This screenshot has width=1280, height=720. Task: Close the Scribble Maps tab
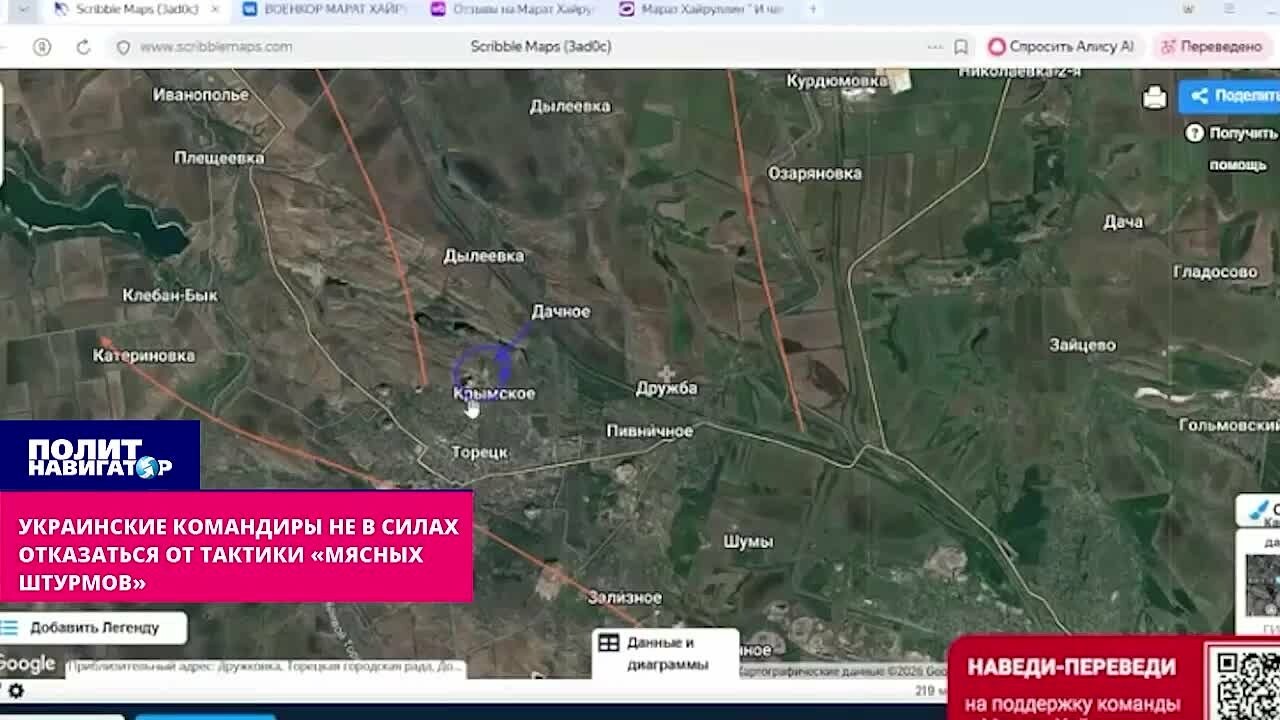(x=214, y=9)
